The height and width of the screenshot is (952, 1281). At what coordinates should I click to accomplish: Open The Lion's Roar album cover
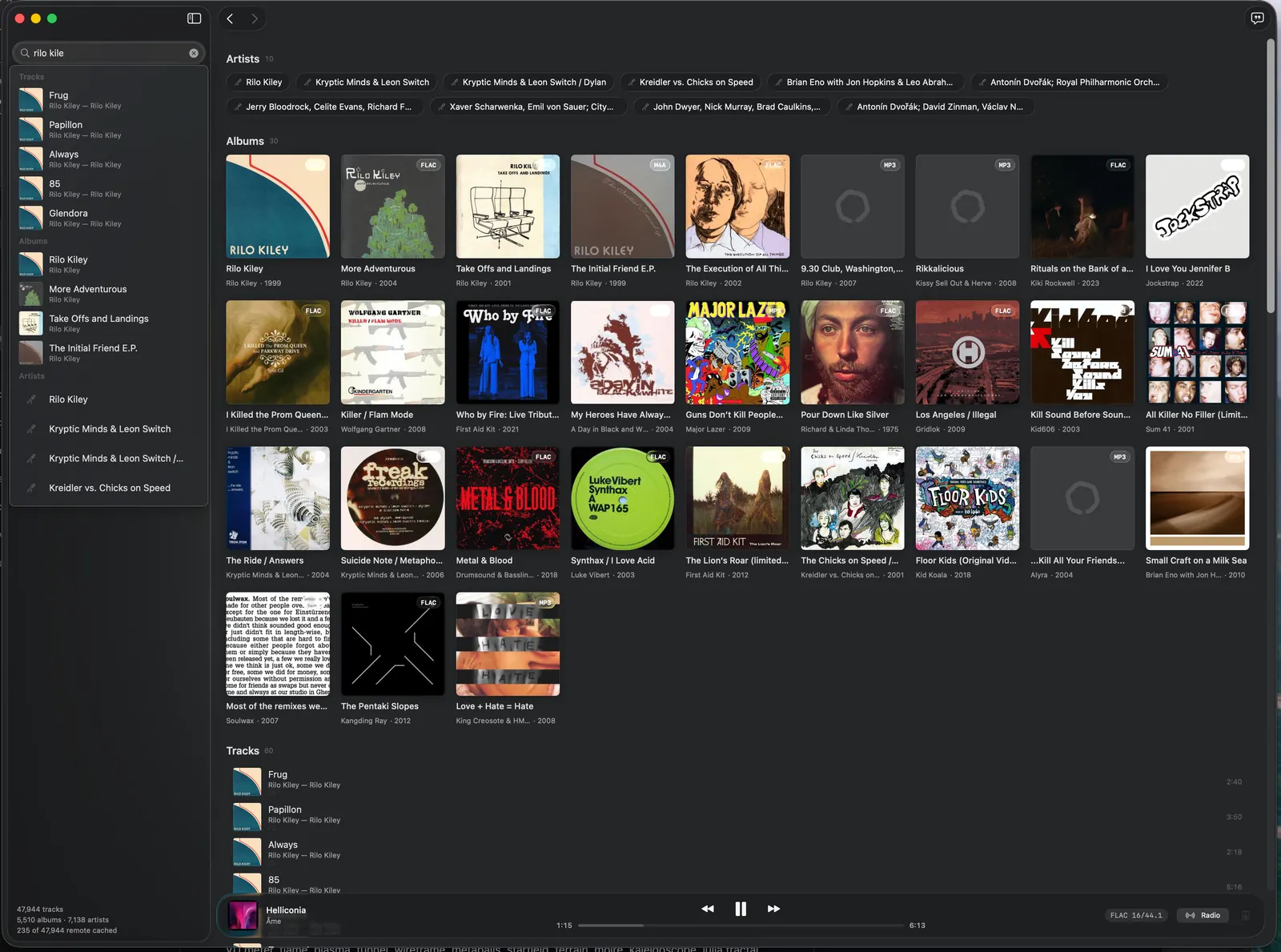click(737, 498)
